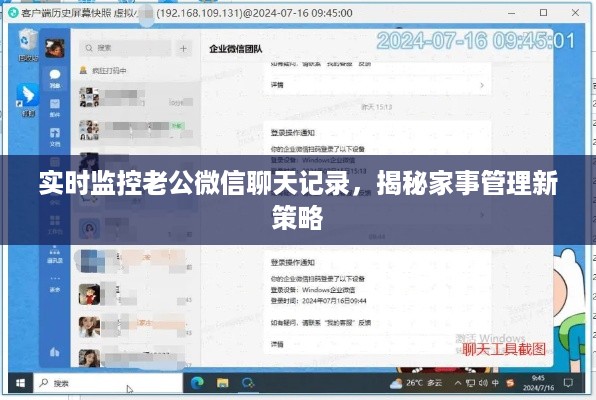596x400 pixels.
Task: Click the WeCom taskbar icon
Action: coord(248,383)
